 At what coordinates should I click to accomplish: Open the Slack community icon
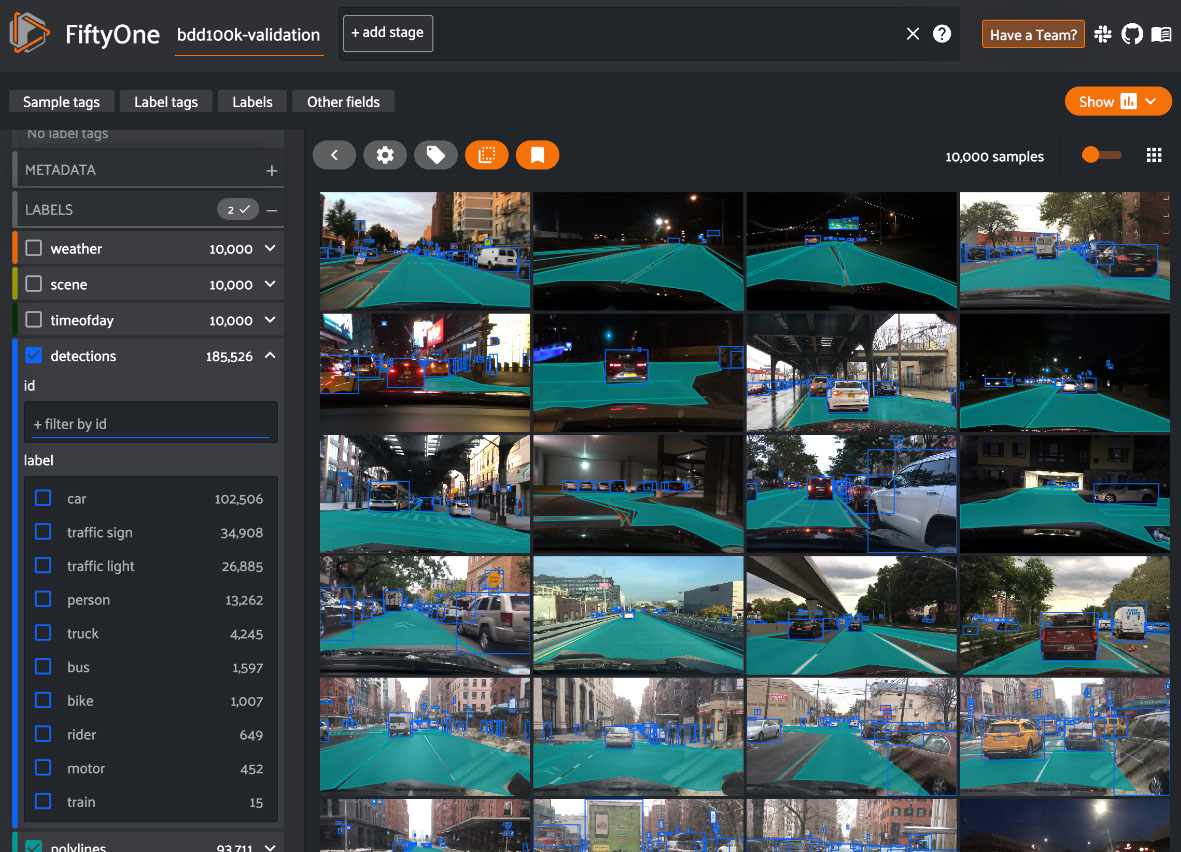[x=1104, y=34]
